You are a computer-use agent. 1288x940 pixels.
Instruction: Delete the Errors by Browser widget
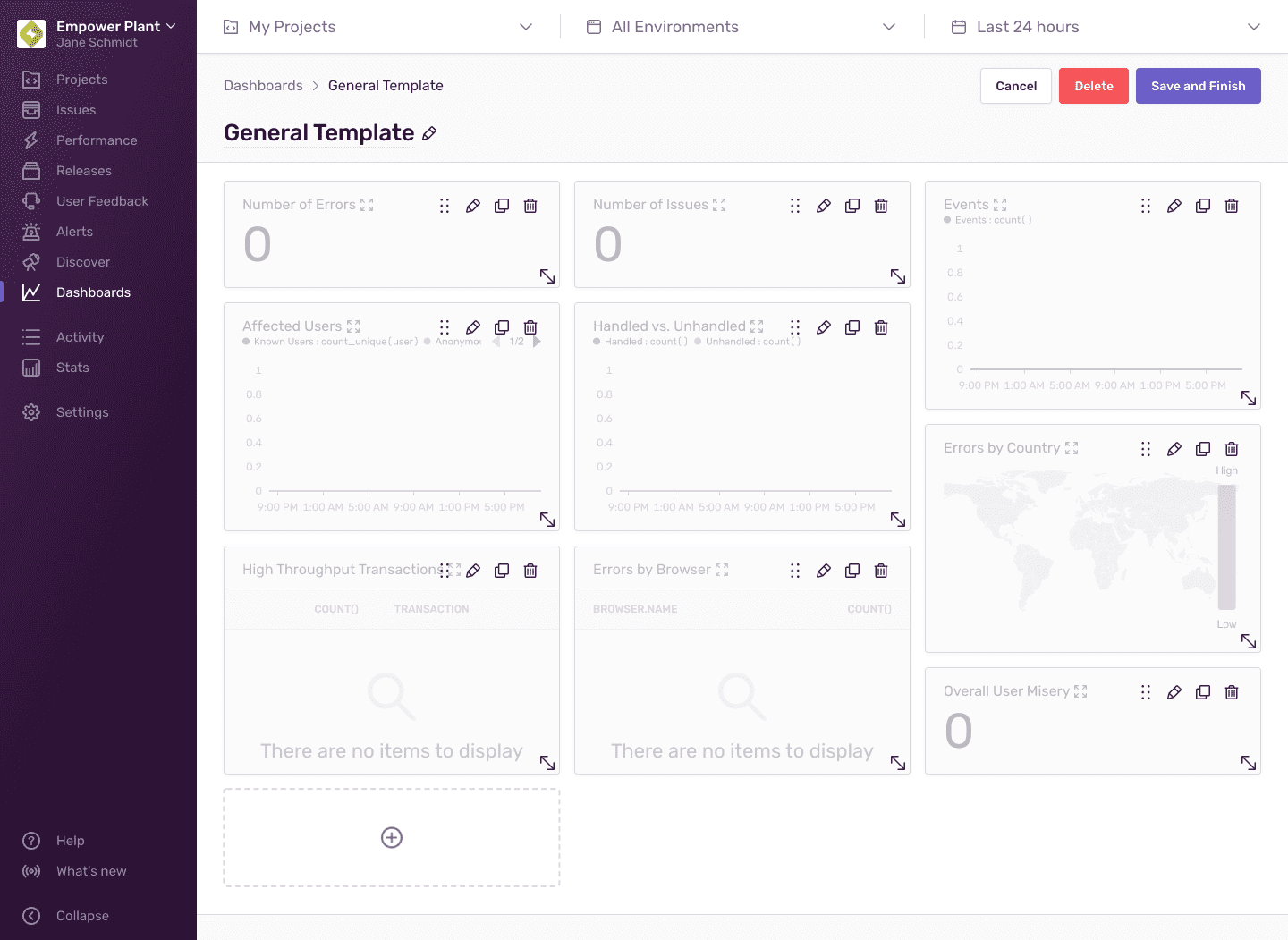(x=881, y=571)
